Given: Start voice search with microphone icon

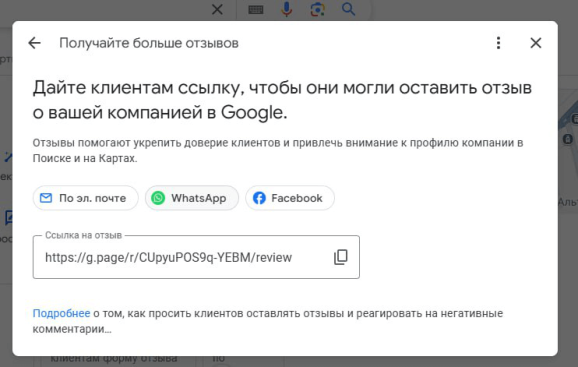Looking at the screenshot, I should [x=286, y=9].
